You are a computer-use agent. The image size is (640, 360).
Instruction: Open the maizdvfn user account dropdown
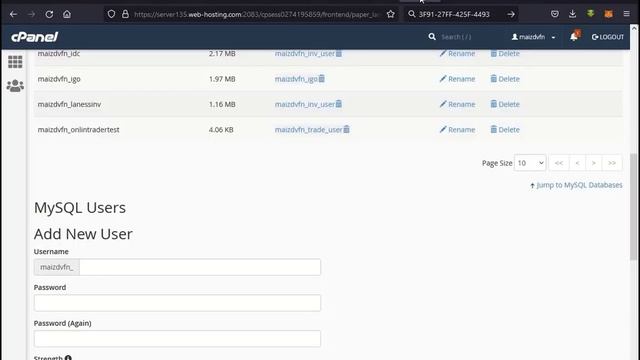[533, 37]
